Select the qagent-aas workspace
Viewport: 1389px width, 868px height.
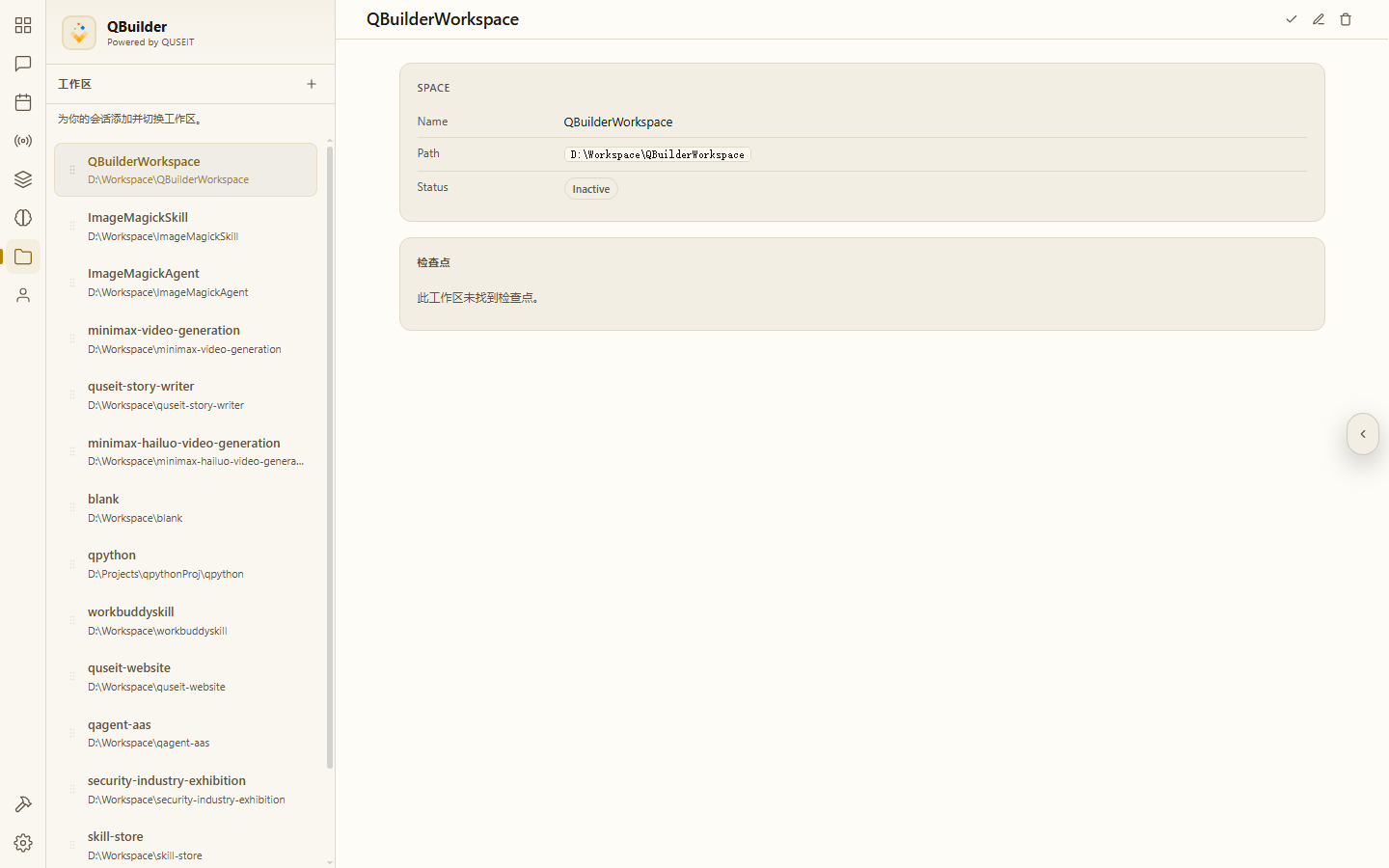(185, 733)
